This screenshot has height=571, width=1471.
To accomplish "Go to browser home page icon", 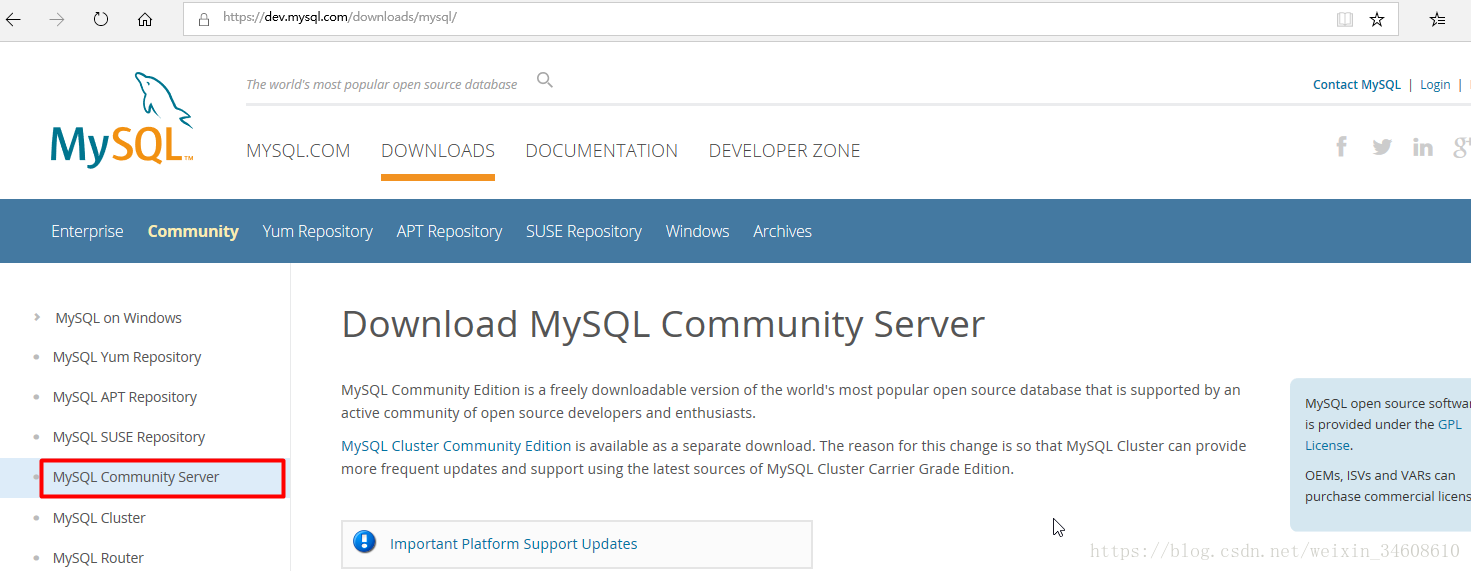I will 145,19.
